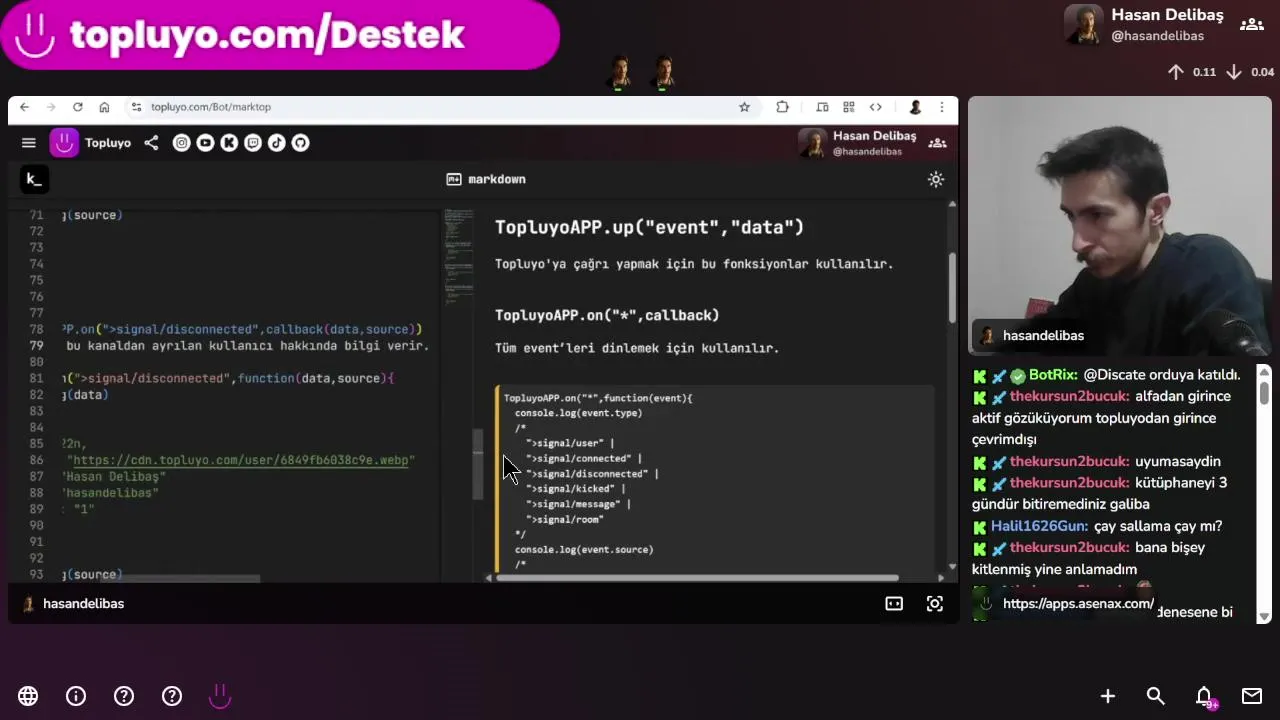This screenshot has height=720, width=1280.
Task: Click the chat scrollbar up arrow
Action: tap(1264, 372)
